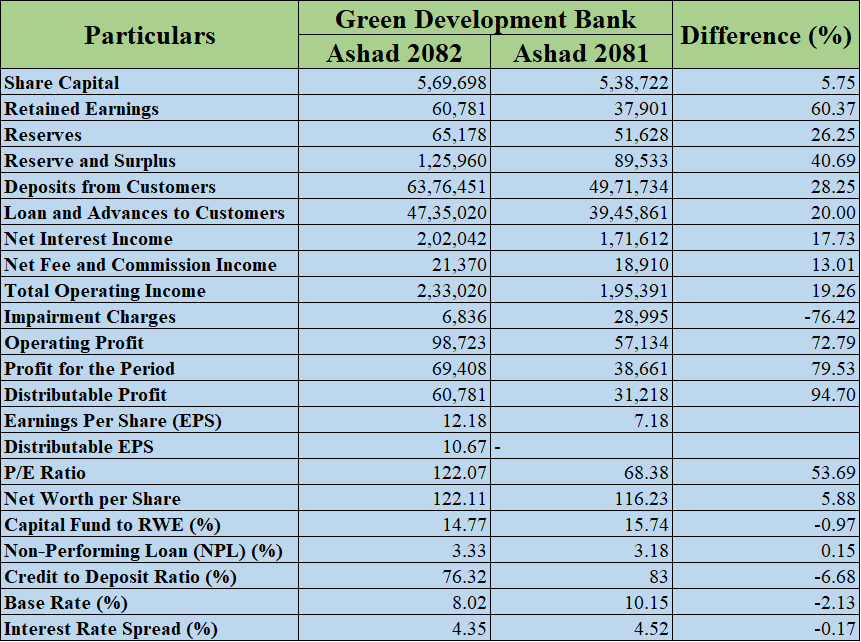861x642 pixels.
Task: Click profit value 38,661
Action: [x=641, y=369]
